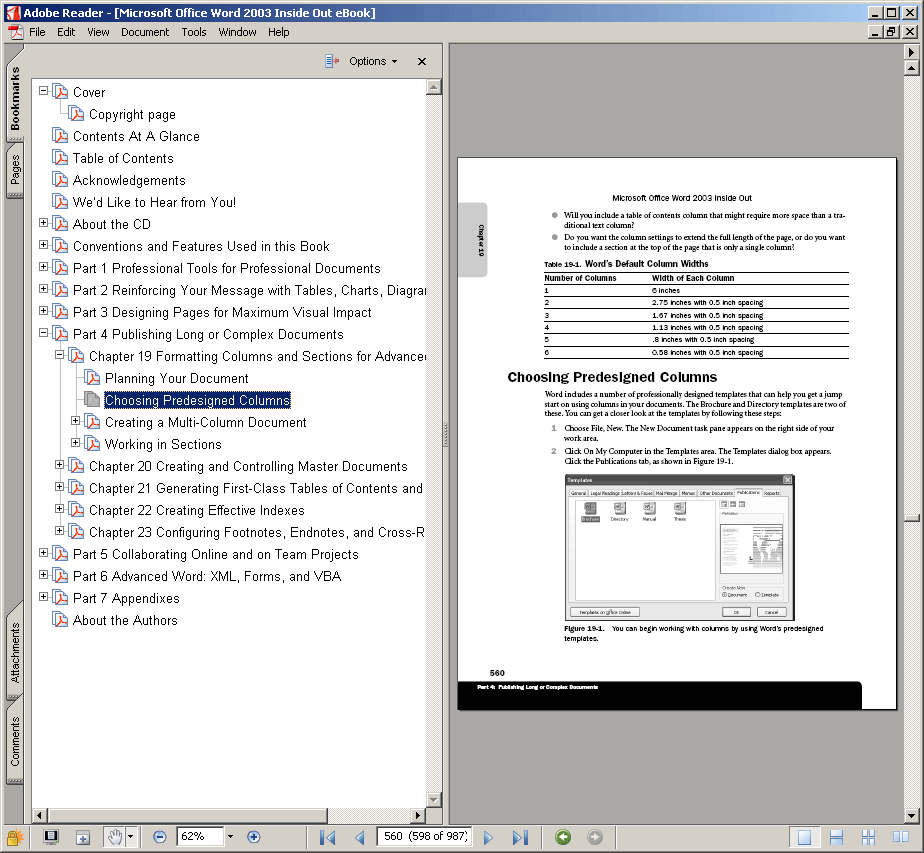This screenshot has width=924, height=853.
Task: Click the document vertical scrollbar thumb
Action: (x=911, y=517)
